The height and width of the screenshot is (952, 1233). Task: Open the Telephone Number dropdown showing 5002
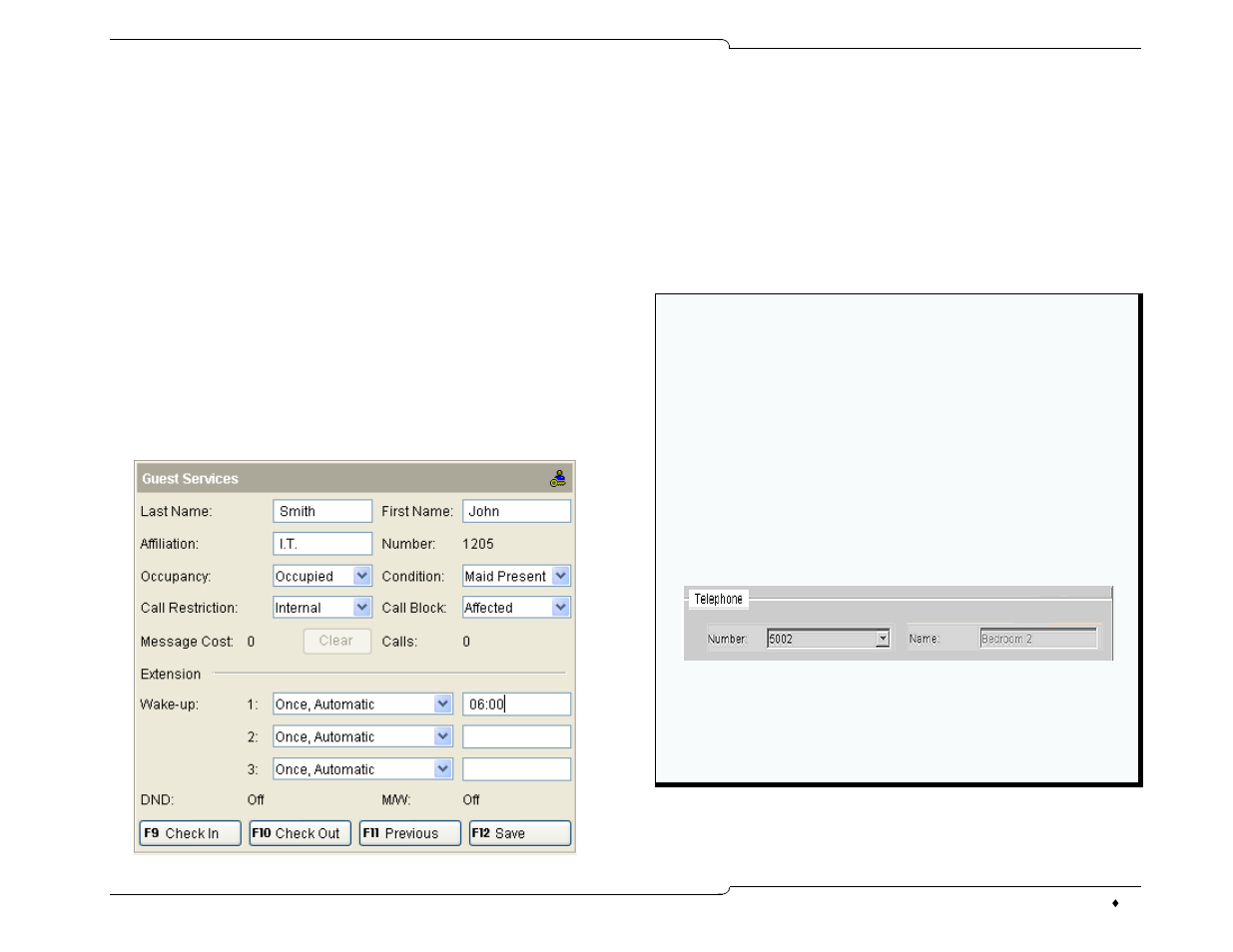point(828,639)
